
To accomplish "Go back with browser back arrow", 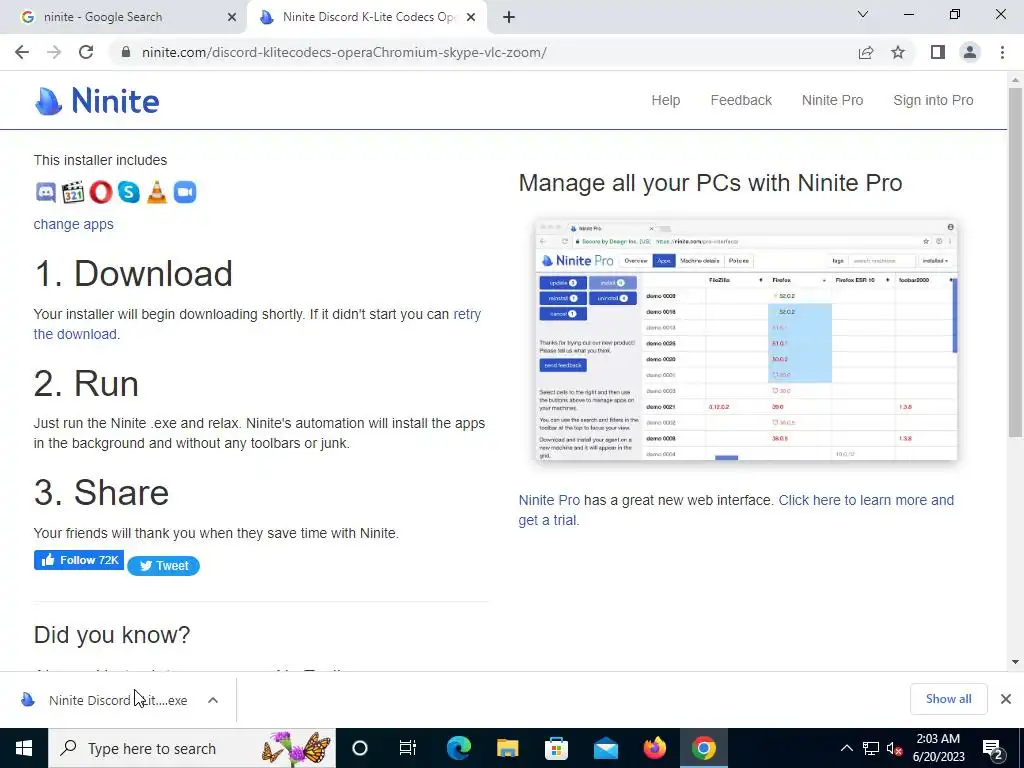I will (22, 52).
